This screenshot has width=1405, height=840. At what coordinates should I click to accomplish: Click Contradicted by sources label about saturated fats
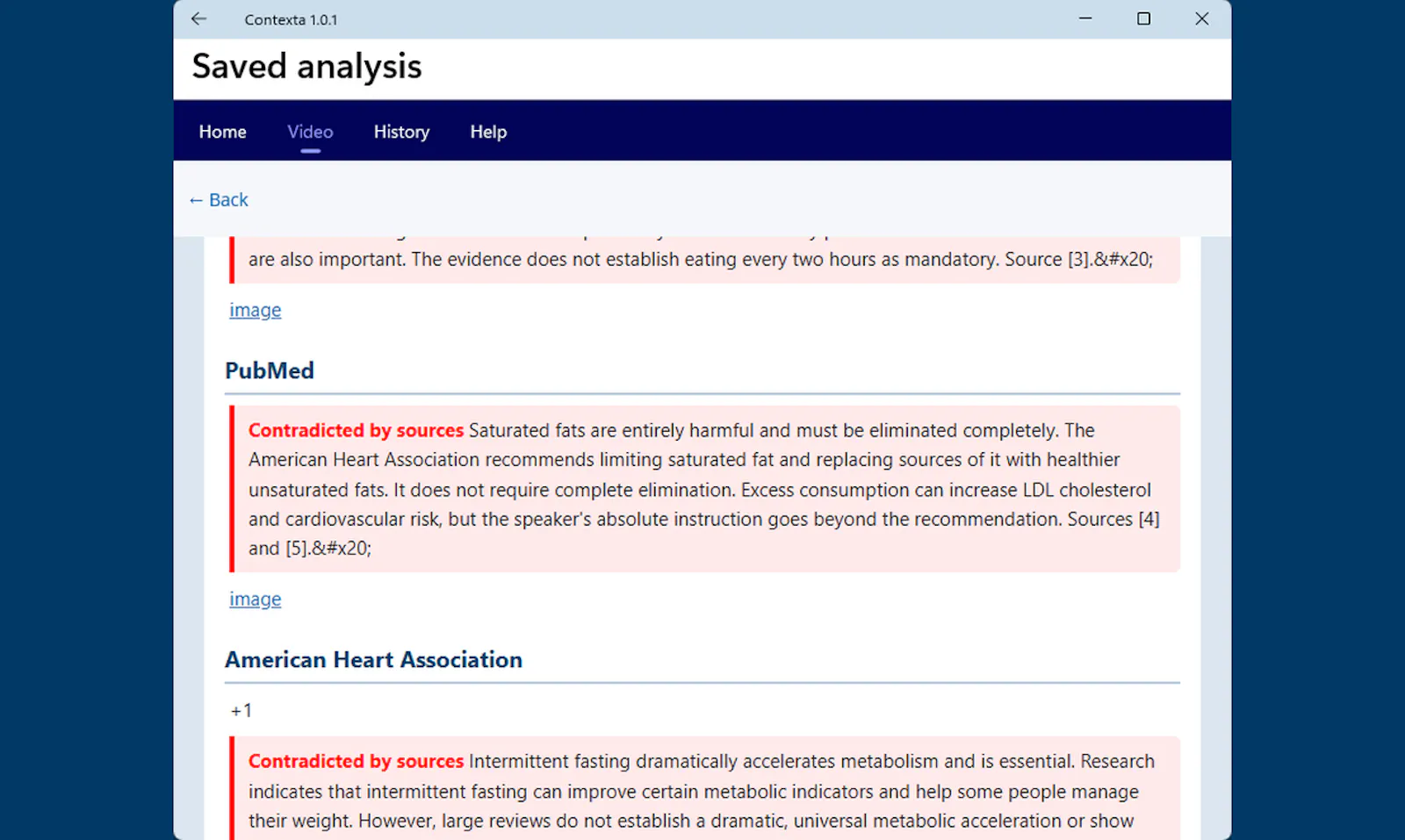tap(356, 430)
